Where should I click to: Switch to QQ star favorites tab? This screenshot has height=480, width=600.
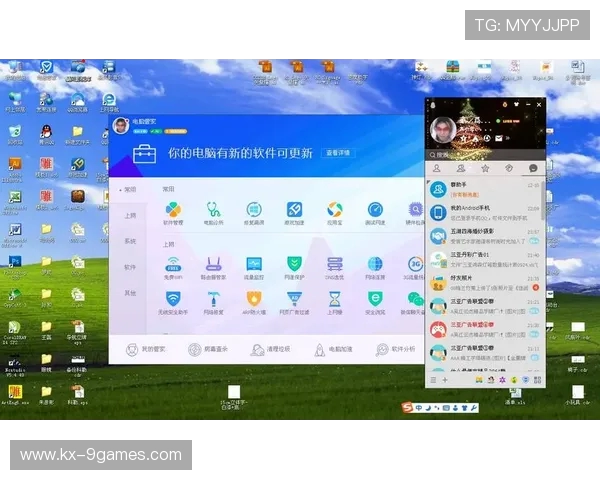(485, 168)
